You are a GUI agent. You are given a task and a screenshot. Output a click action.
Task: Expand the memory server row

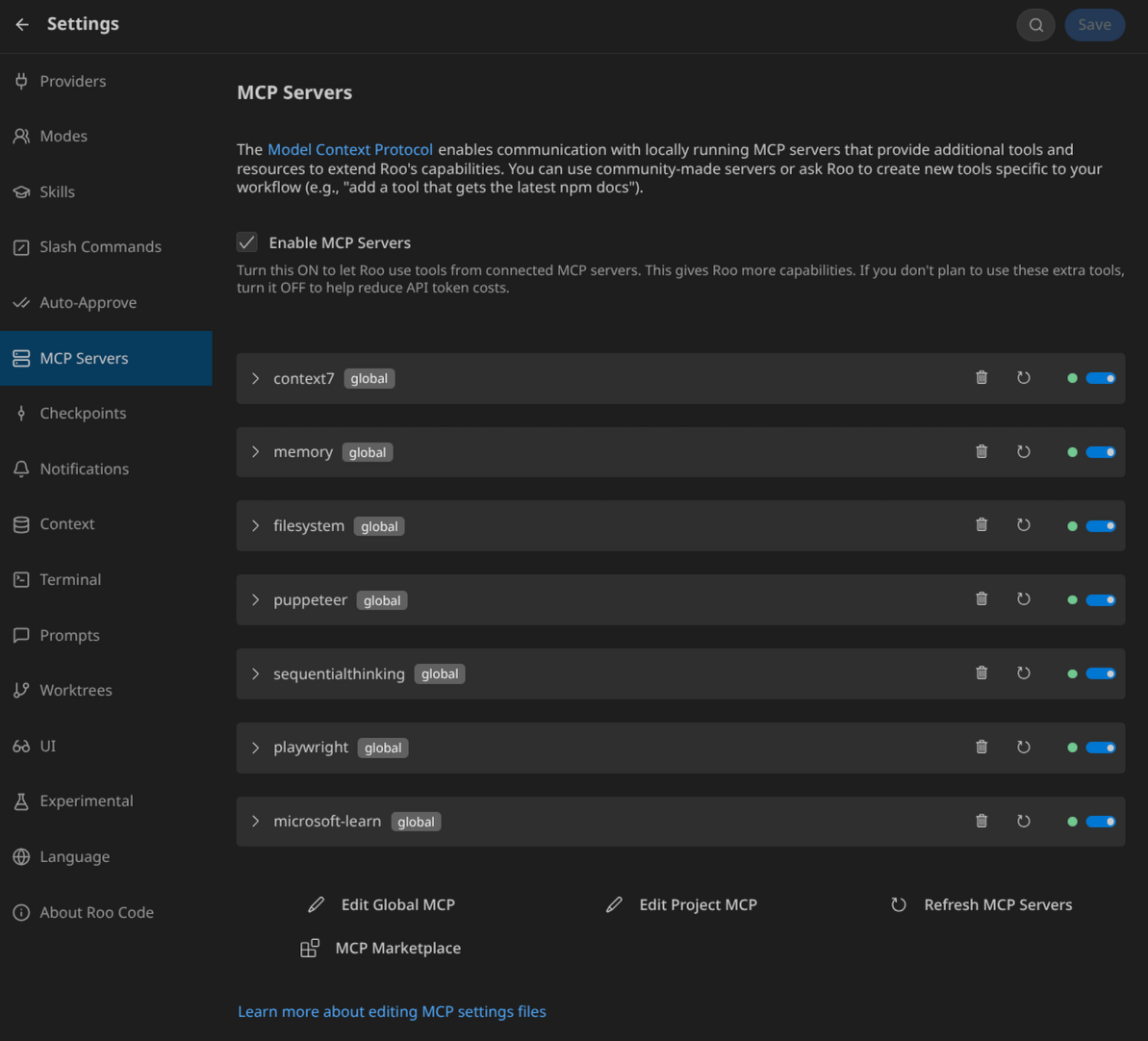point(256,452)
